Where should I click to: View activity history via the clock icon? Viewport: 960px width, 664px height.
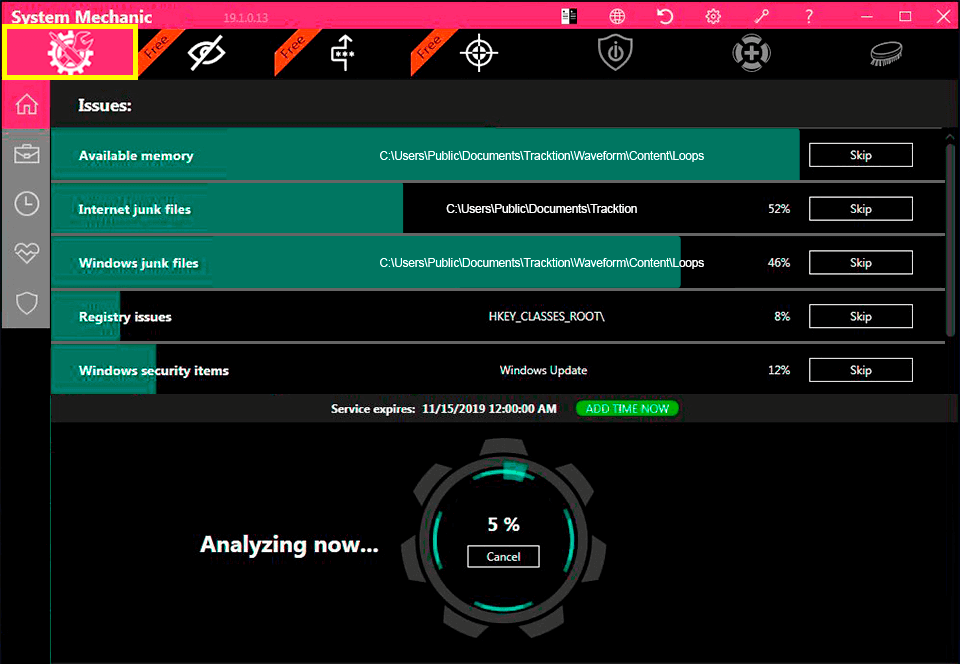pos(26,203)
